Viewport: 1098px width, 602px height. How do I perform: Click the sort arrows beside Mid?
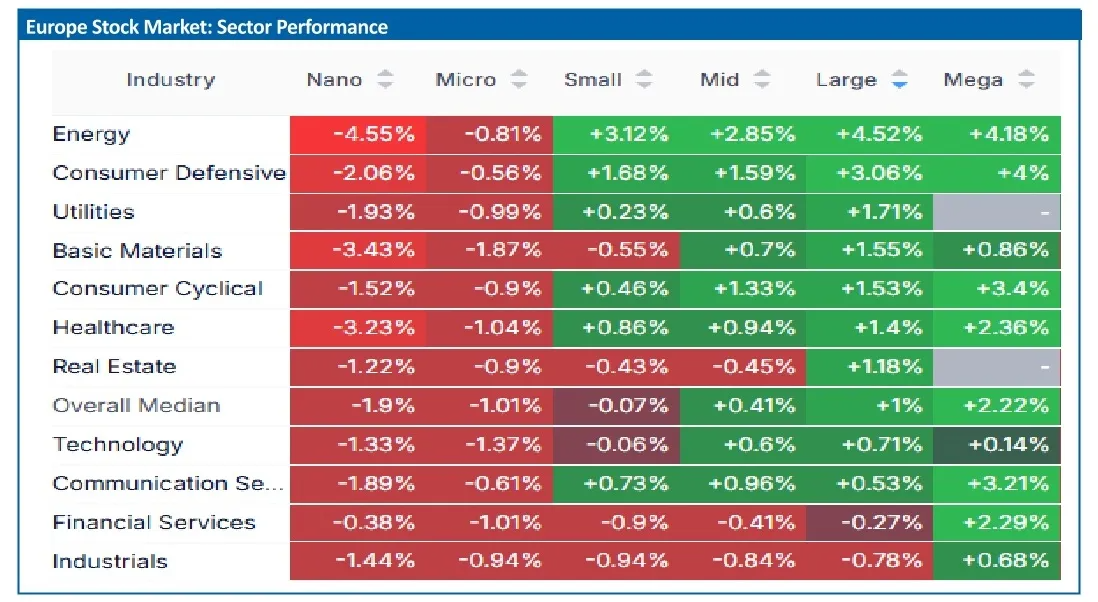pyautogui.click(x=762, y=79)
